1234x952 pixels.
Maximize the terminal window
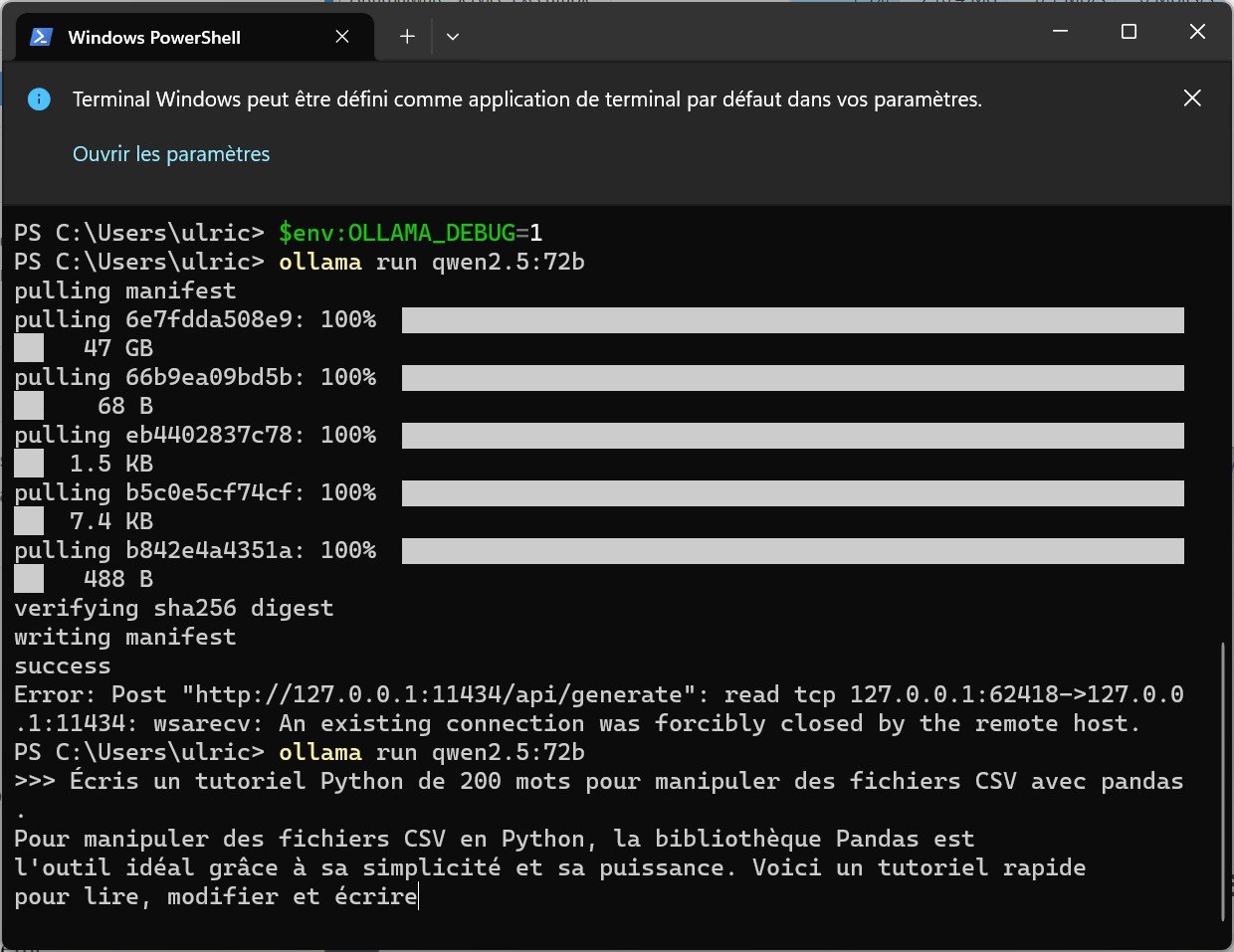(x=1129, y=32)
